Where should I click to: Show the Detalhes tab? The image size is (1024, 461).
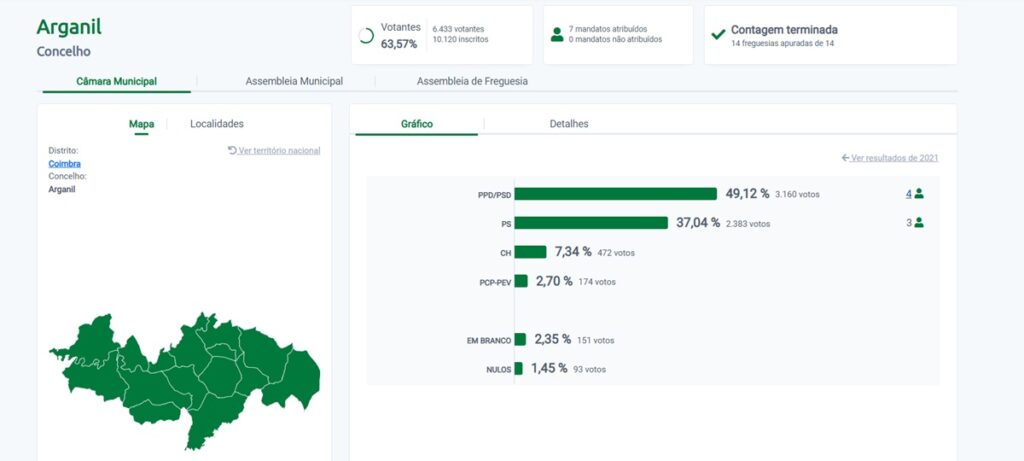(x=569, y=124)
